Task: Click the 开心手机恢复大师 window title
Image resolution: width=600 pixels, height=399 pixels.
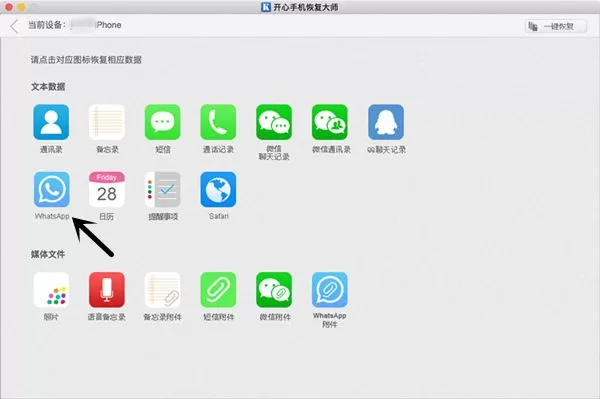Action: (x=300, y=7)
